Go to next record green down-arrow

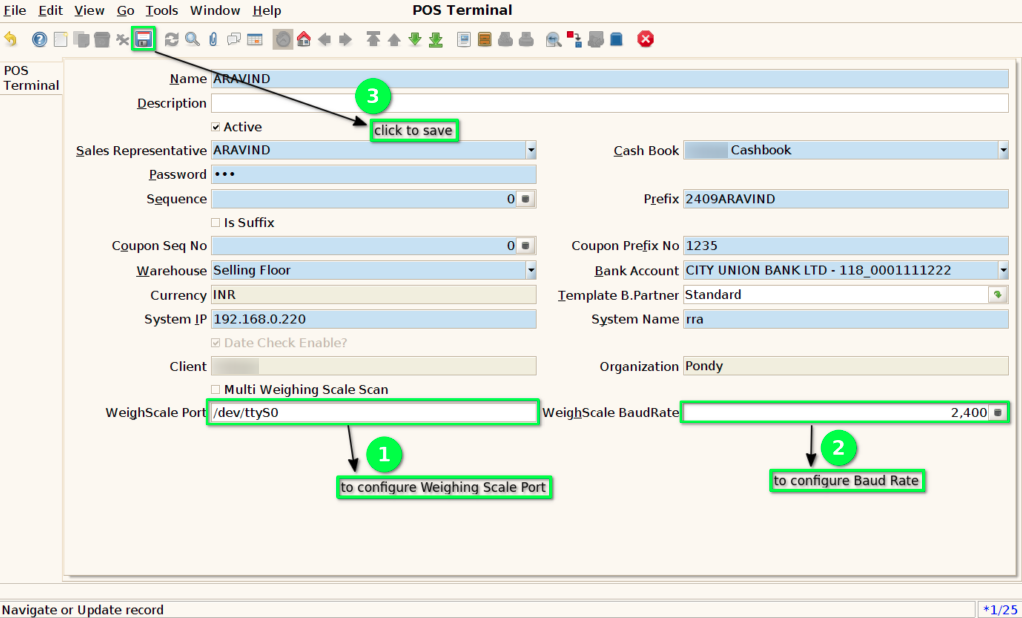[415, 39]
